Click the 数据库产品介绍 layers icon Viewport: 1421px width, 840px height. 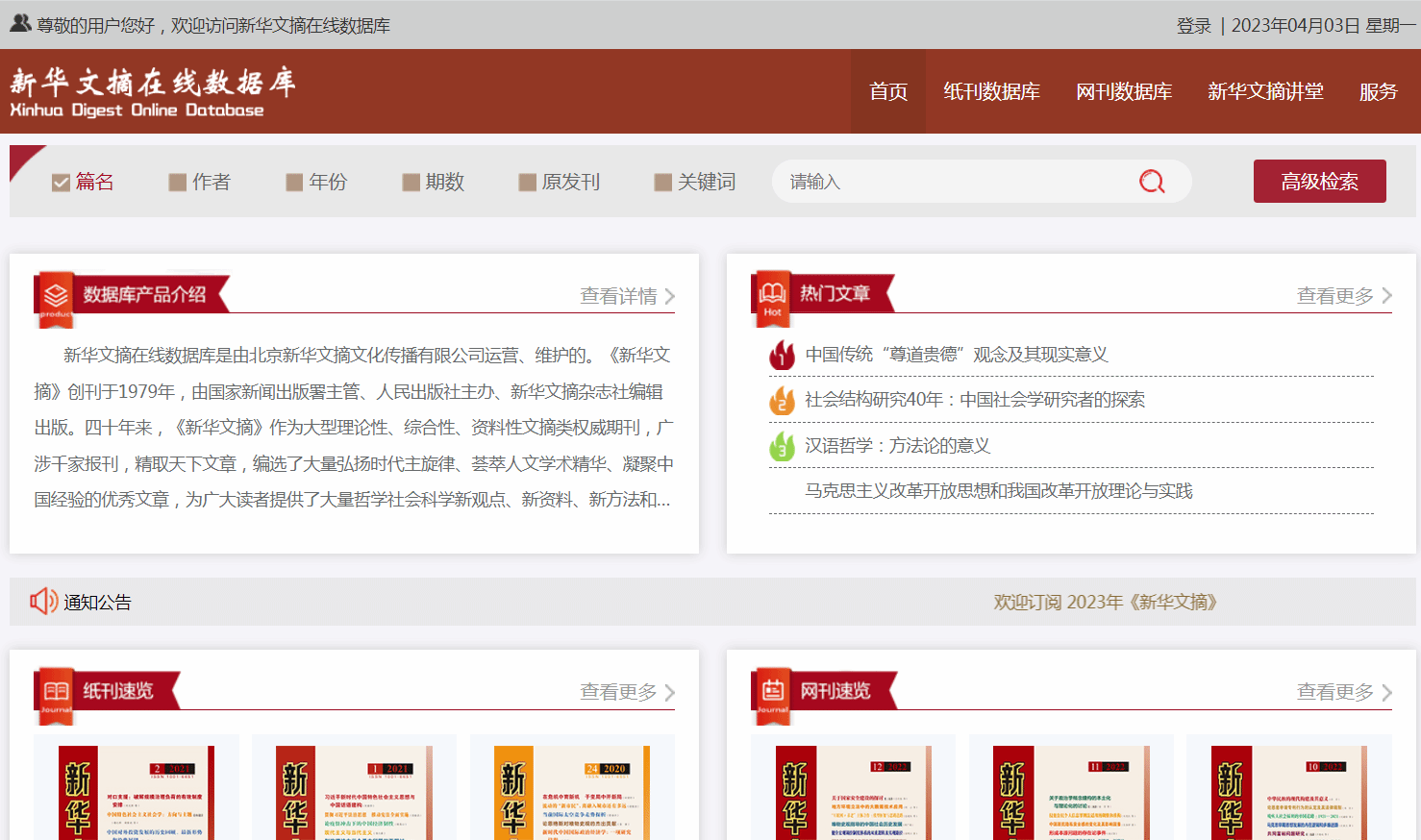coord(56,296)
